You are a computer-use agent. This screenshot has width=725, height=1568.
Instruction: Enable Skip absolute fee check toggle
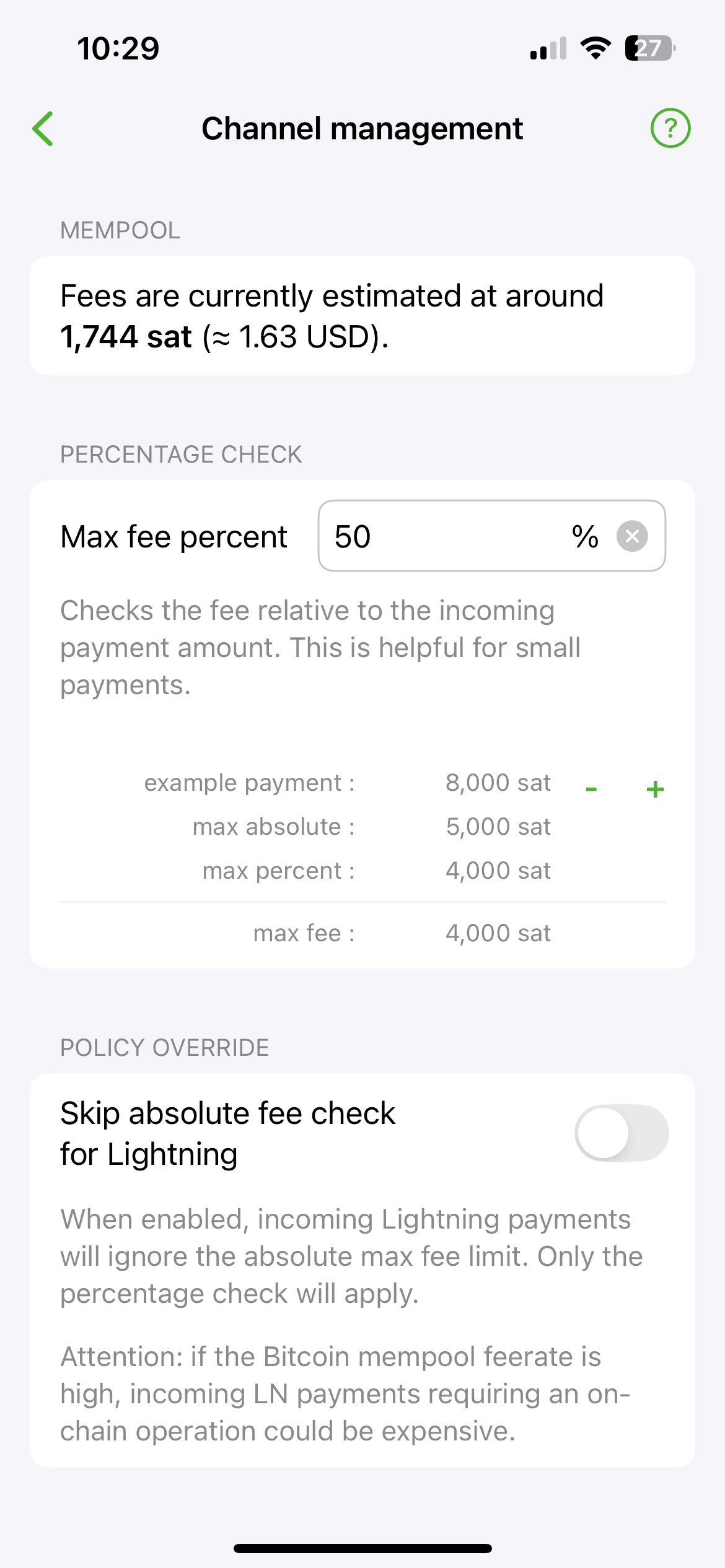(622, 1133)
